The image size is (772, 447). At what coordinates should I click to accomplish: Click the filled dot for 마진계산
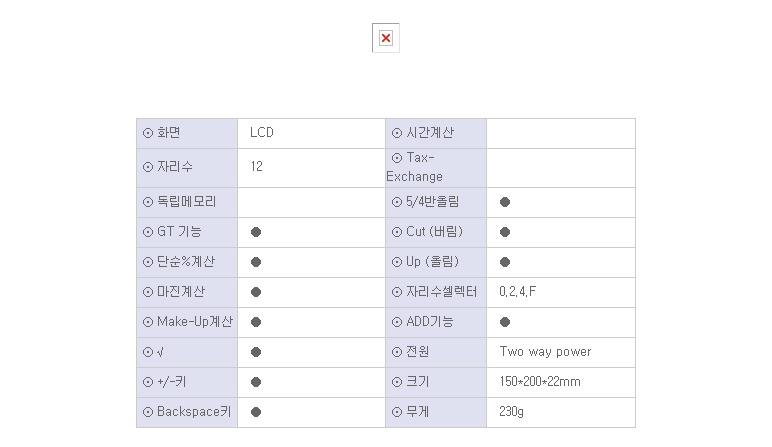(x=256, y=292)
